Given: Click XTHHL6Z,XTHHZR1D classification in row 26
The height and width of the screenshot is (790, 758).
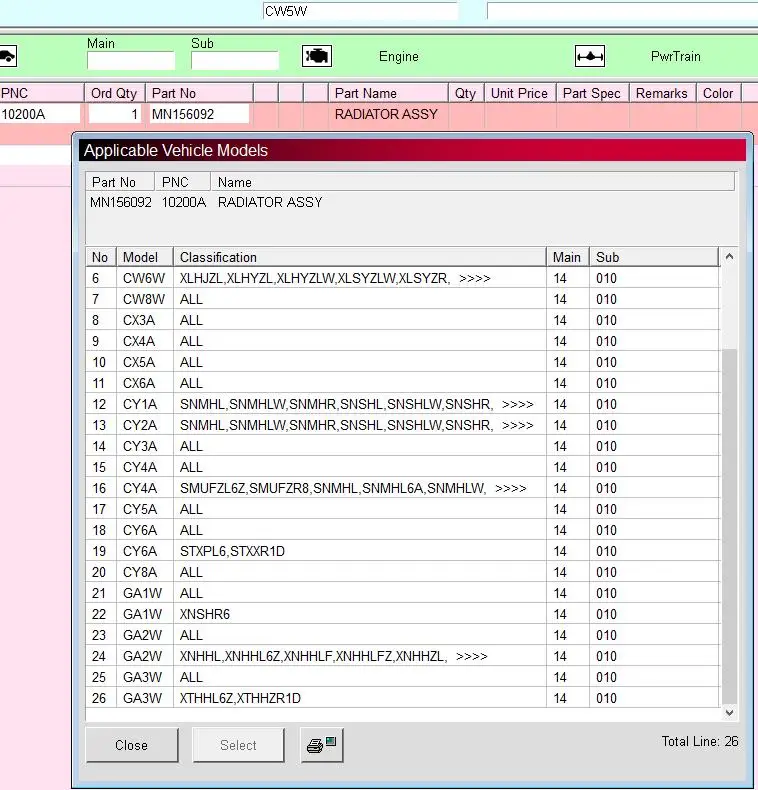Looking at the screenshot, I should [240, 698].
